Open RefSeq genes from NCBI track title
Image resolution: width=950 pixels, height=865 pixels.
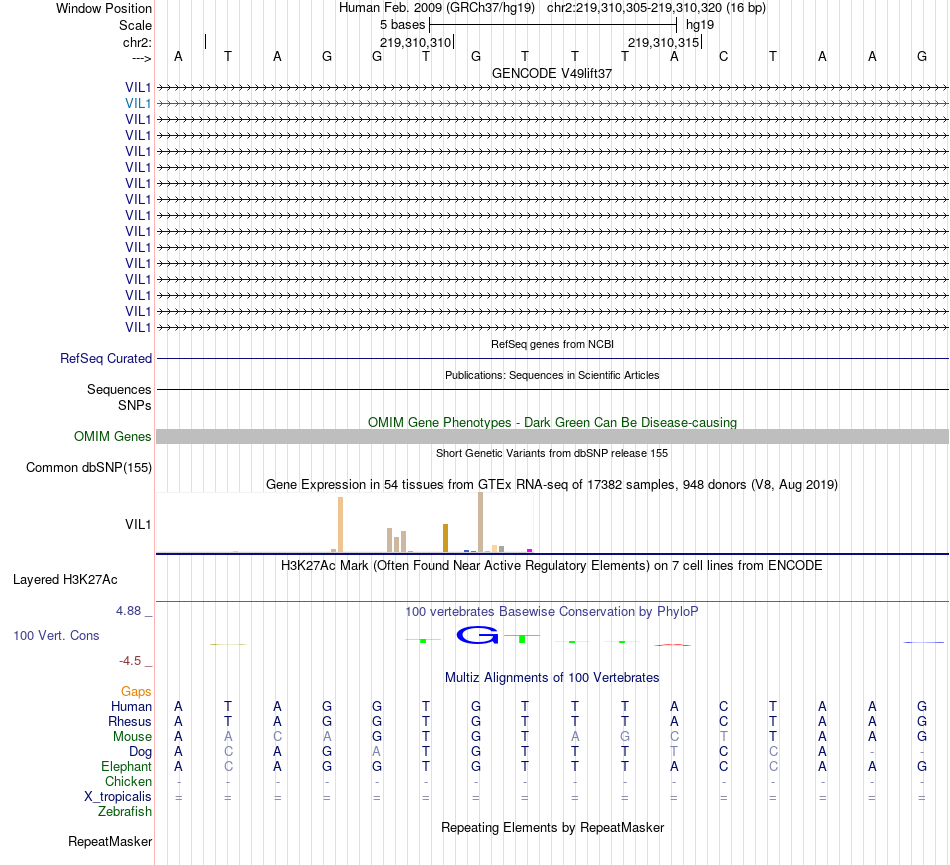pos(552,344)
